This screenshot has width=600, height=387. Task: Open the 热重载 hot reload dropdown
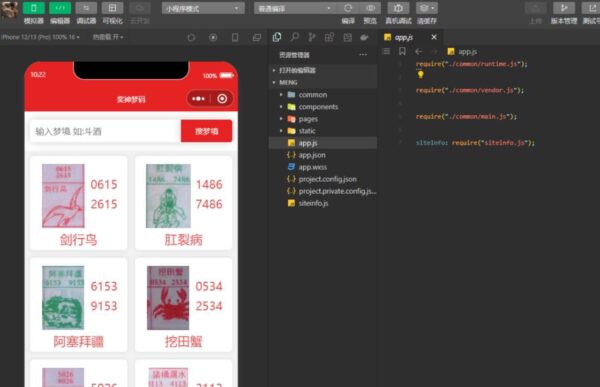[108, 37]
